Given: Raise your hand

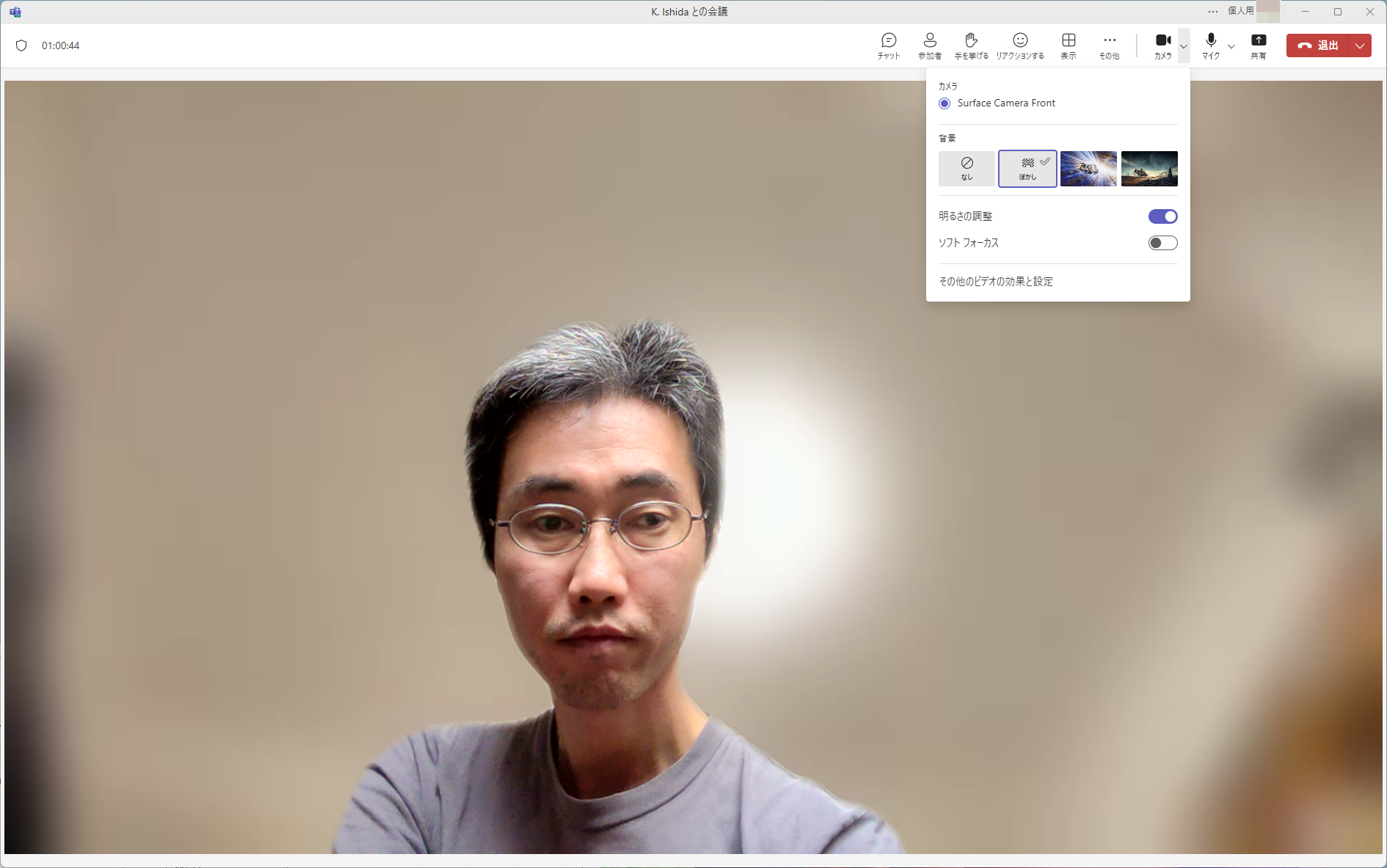Looking at the screenshot, I should coord(970,45).
